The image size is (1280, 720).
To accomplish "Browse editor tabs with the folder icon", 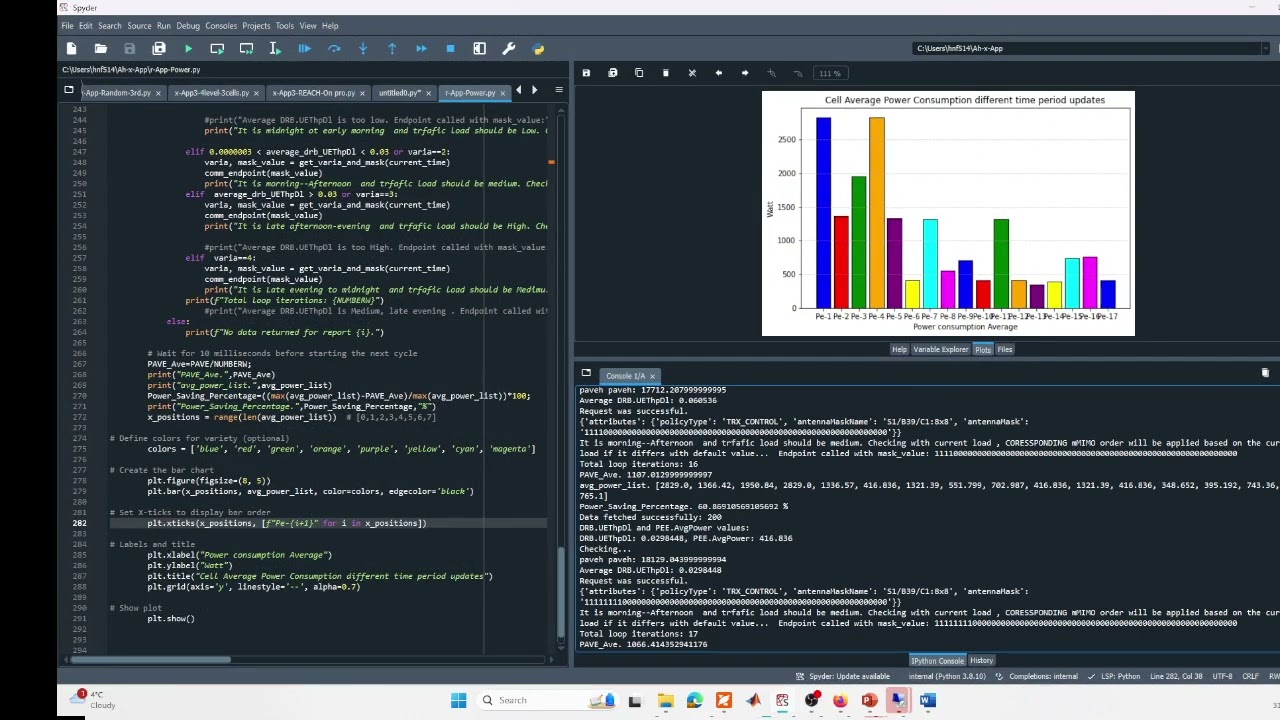I will point(68,91).
